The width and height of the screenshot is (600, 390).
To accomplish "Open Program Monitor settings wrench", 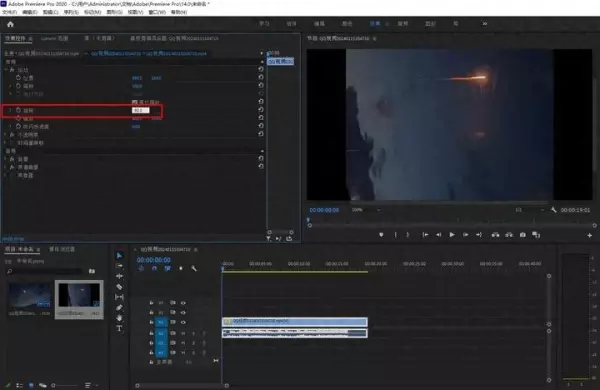I will tap(553, 210).
